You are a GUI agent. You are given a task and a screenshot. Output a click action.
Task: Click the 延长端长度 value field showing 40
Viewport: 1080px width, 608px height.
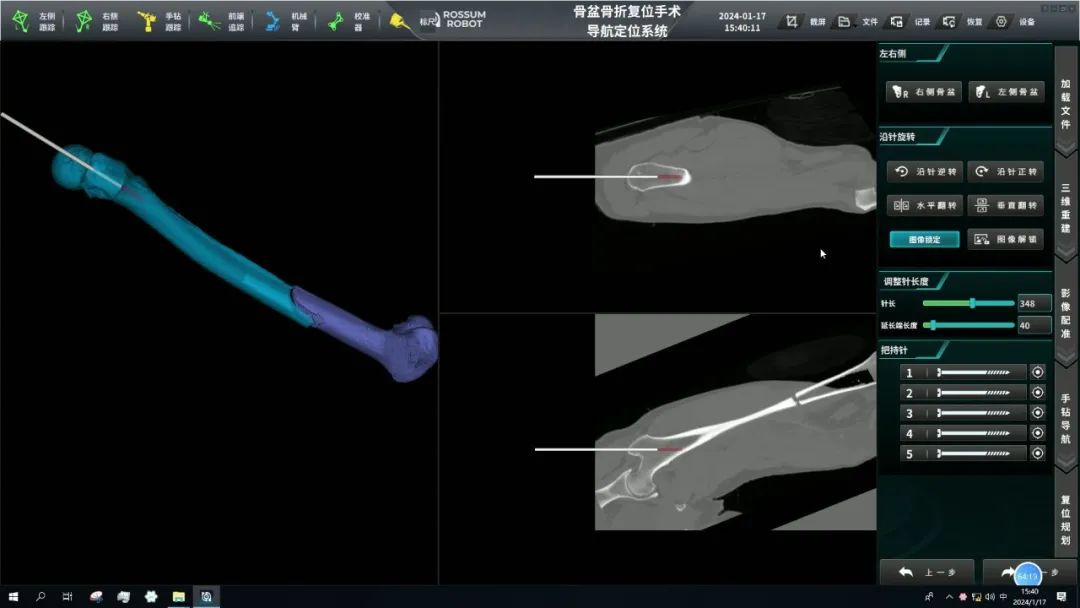tap(1033, 325)
